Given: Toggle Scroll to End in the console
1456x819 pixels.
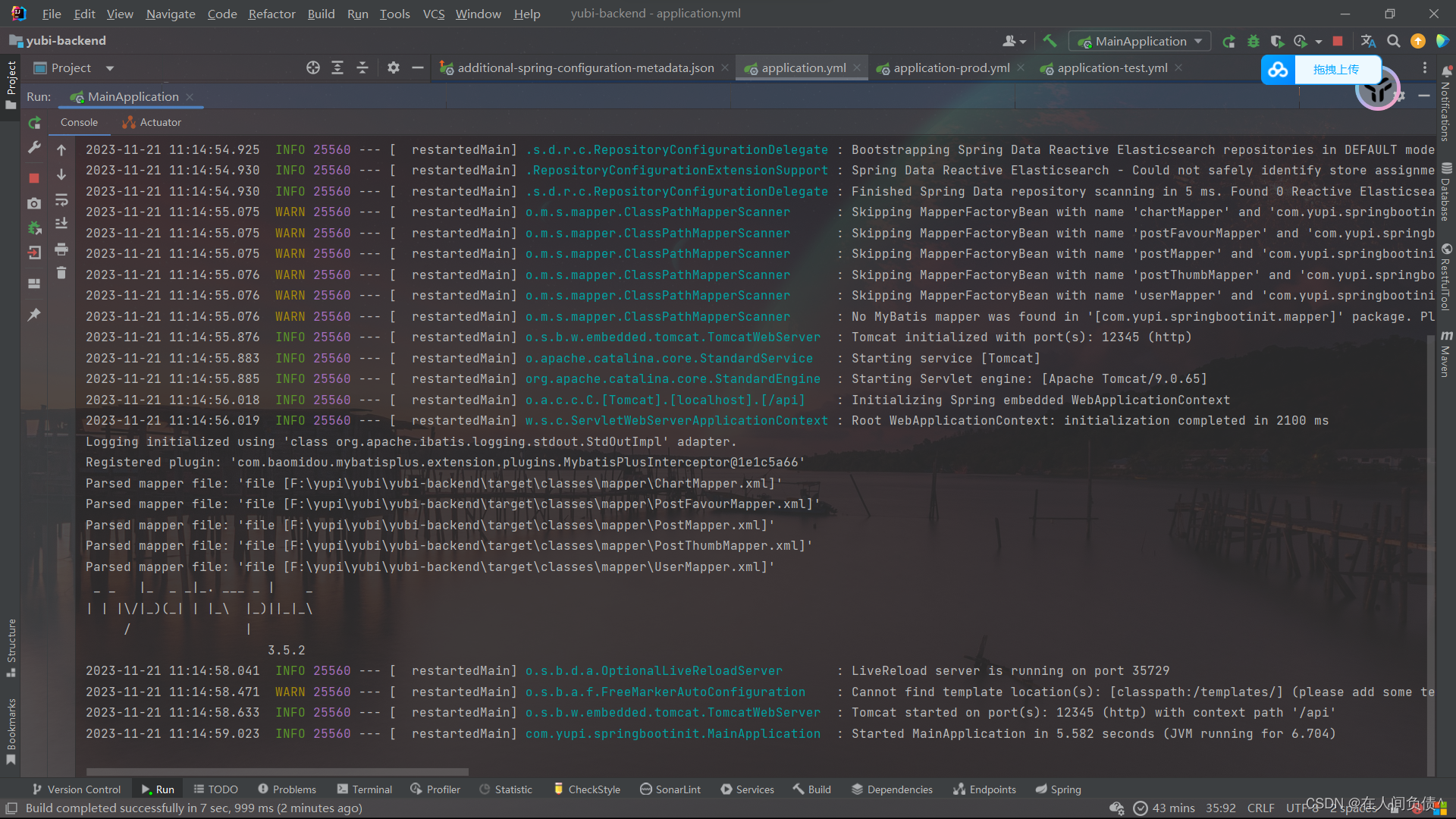Looking at the screenshot, I should tap(61, 224).
